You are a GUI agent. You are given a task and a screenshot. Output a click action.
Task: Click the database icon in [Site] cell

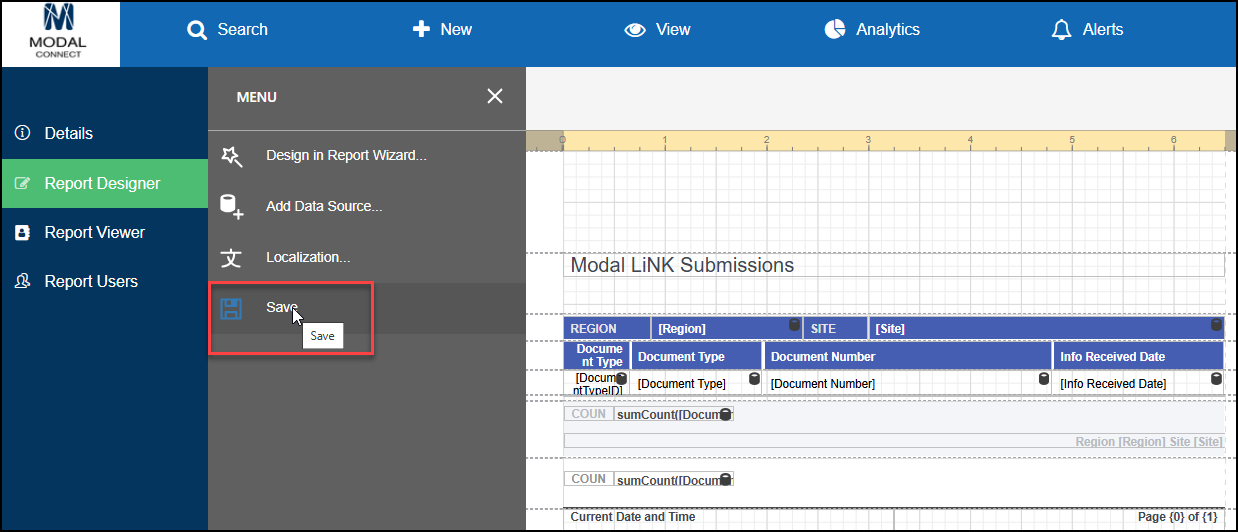1216,325
